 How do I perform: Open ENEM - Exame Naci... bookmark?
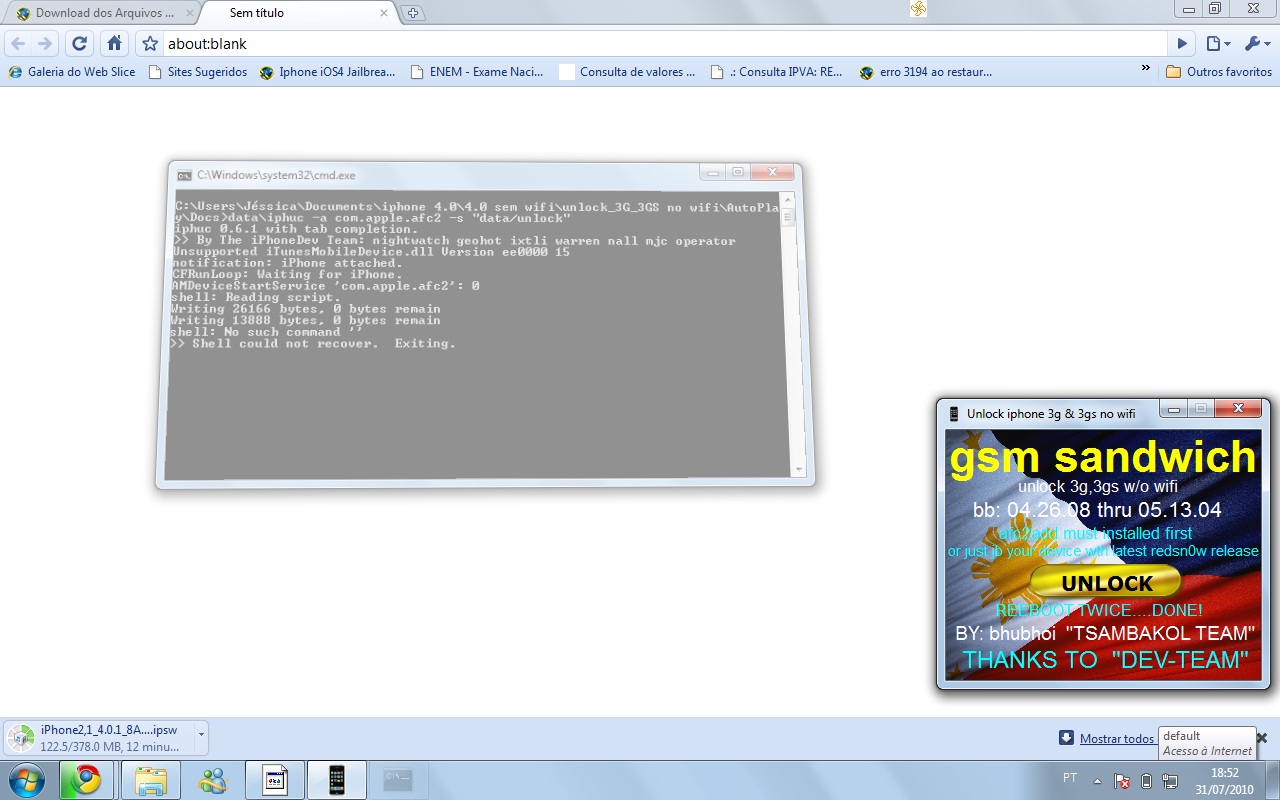click(x=477, y=72)
